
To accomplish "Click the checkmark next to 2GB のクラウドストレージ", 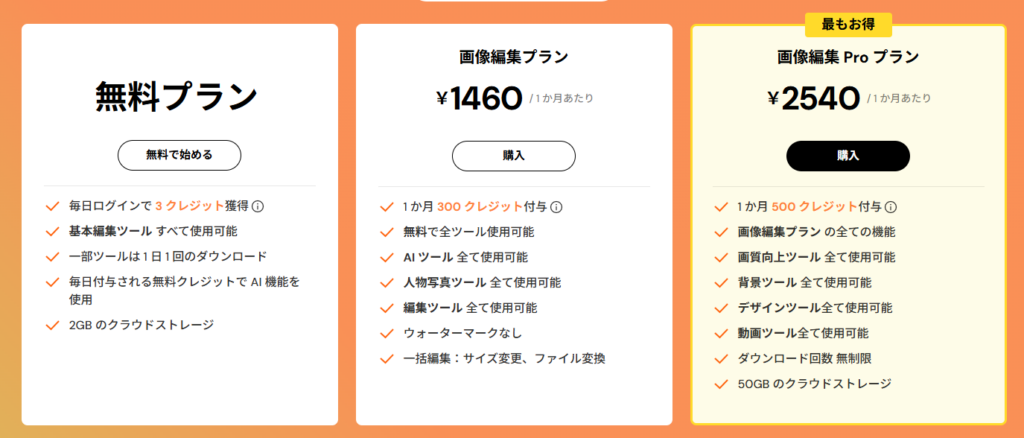I will tap(52, 325).
